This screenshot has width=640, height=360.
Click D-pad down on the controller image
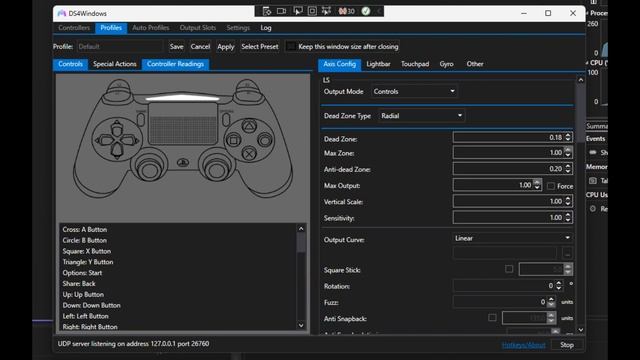(x=117, y=151)
